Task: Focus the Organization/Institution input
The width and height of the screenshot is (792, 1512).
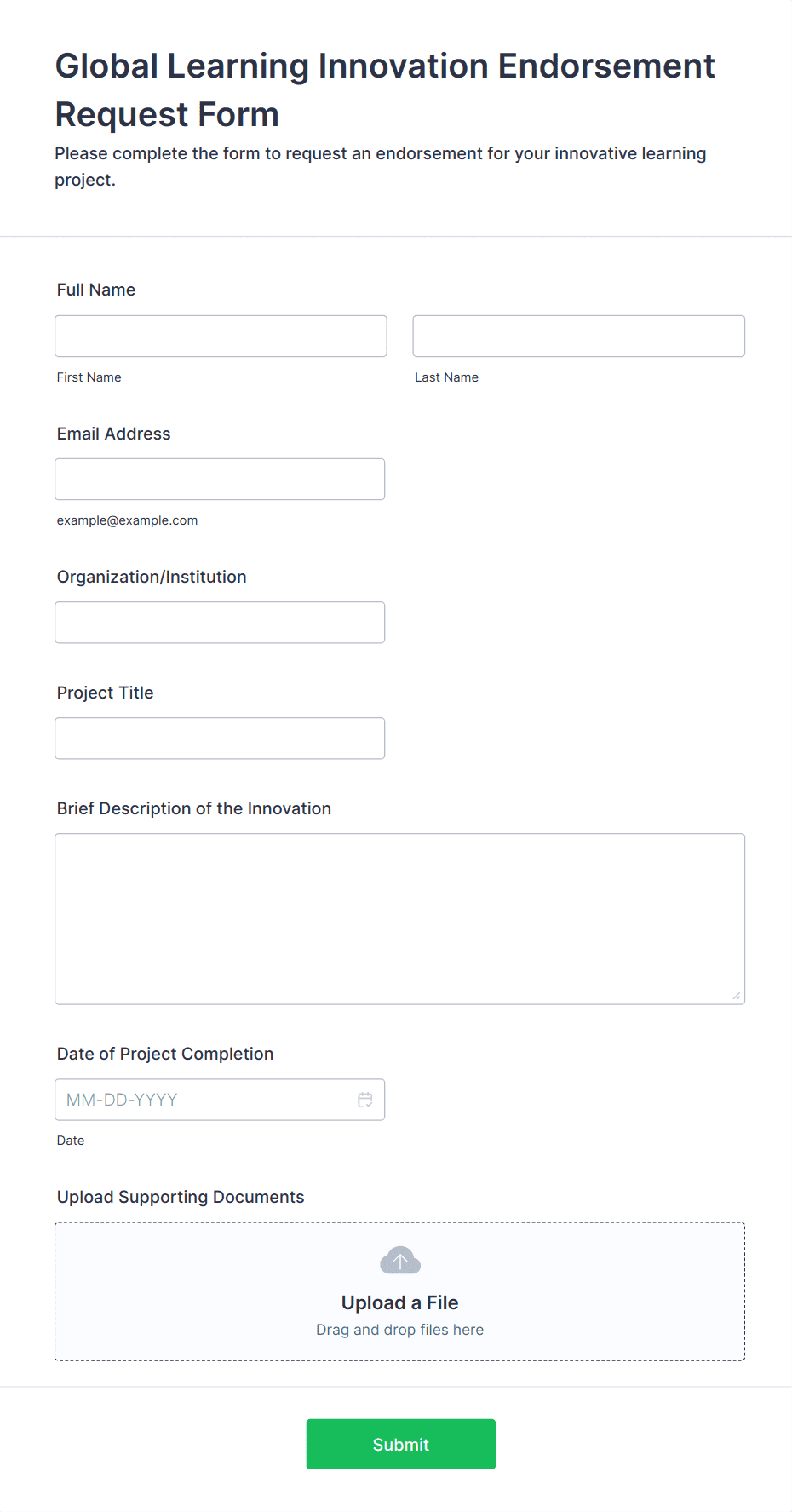Action: click(220, 623)
